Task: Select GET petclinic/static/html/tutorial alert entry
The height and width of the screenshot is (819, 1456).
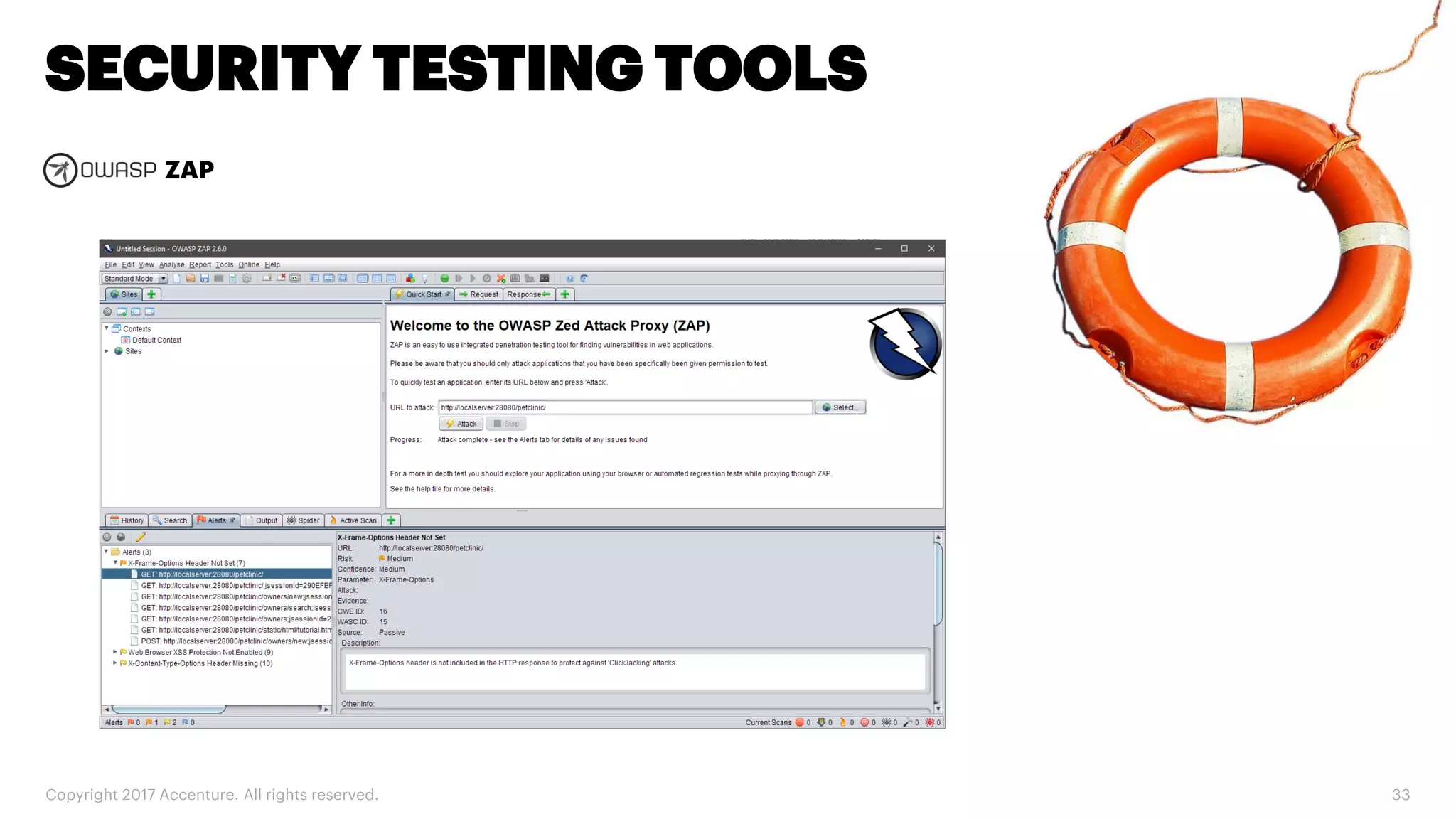Action: click(232, 630)
